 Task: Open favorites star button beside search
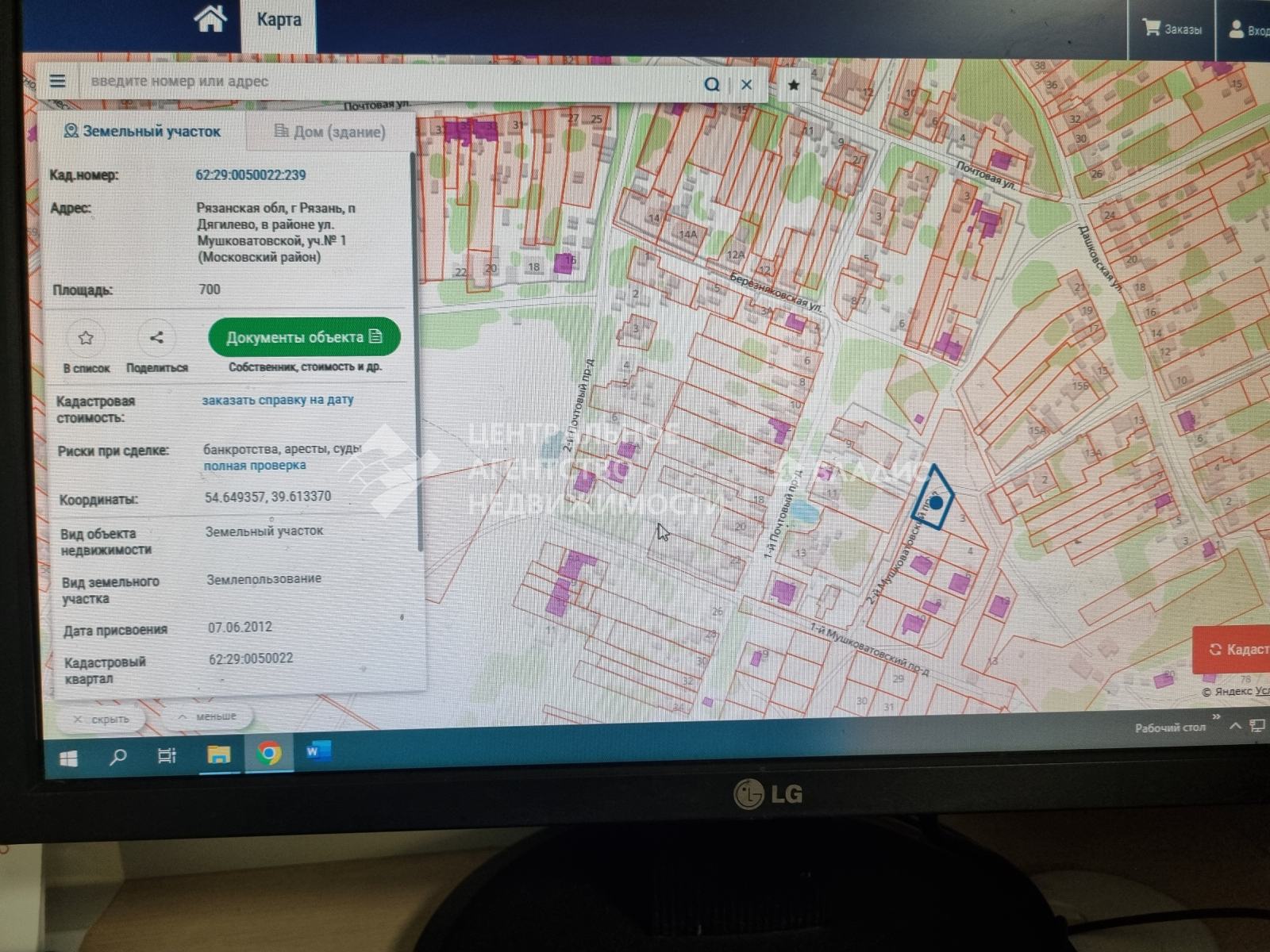[x=793, y=85]
